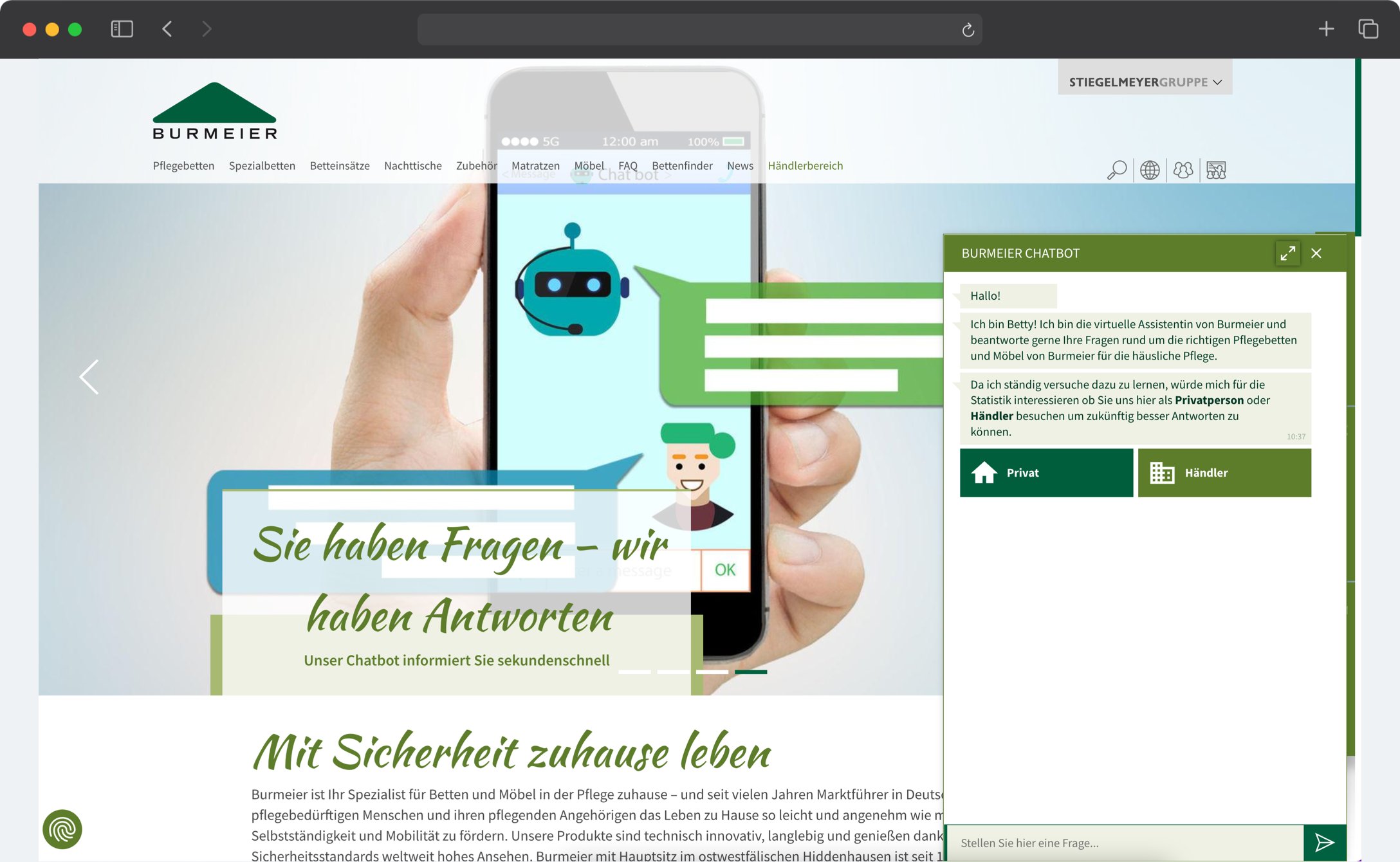
Task: Expand the Stiegelmeyer Gruppe dropdown
Action: [1145, 82]
